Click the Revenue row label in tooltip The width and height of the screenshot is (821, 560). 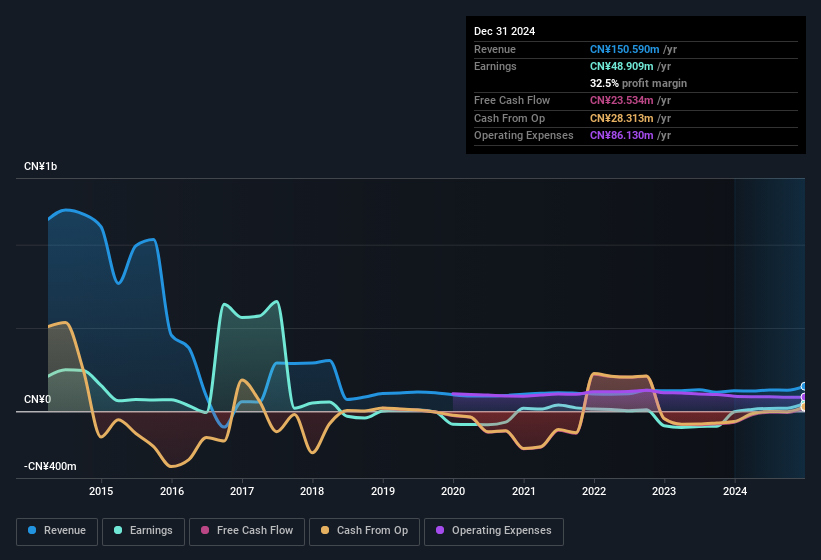click(x=495, y=49)
